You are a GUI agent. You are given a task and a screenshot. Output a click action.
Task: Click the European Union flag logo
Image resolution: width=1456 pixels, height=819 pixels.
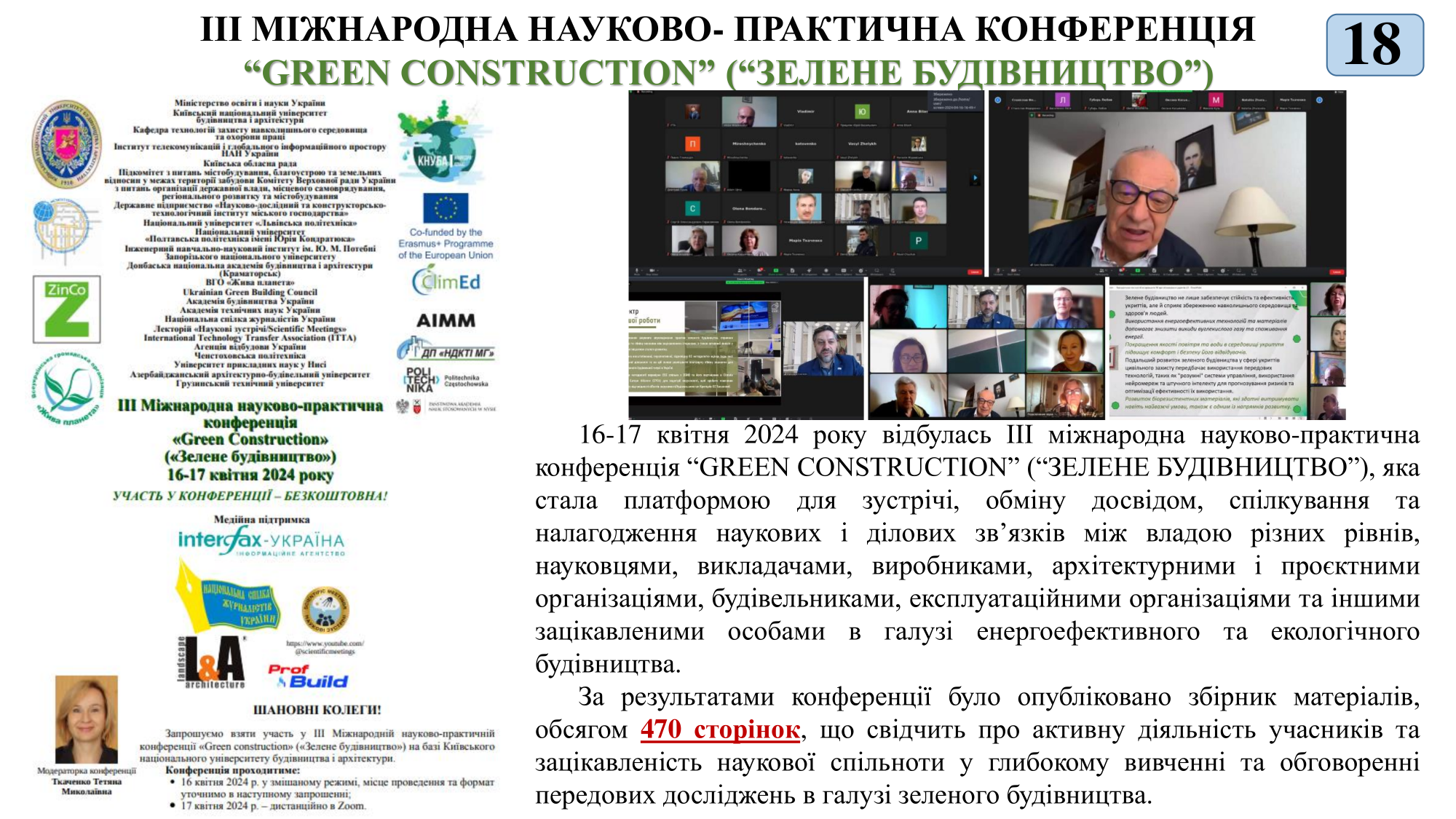pyautogui.click(x=445, y=208)
